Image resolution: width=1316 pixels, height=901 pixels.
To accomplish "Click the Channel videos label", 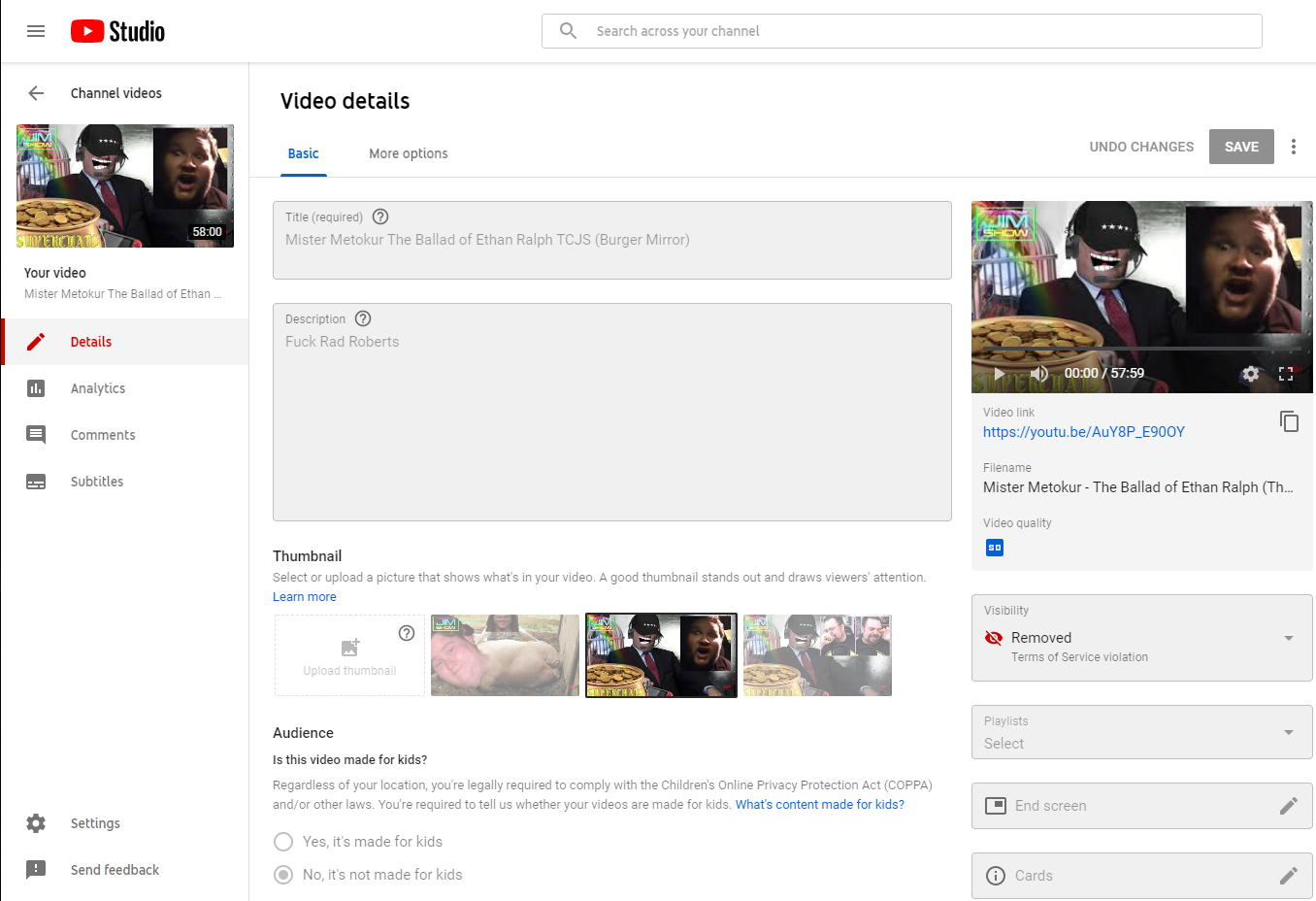I will click(116, 93).
